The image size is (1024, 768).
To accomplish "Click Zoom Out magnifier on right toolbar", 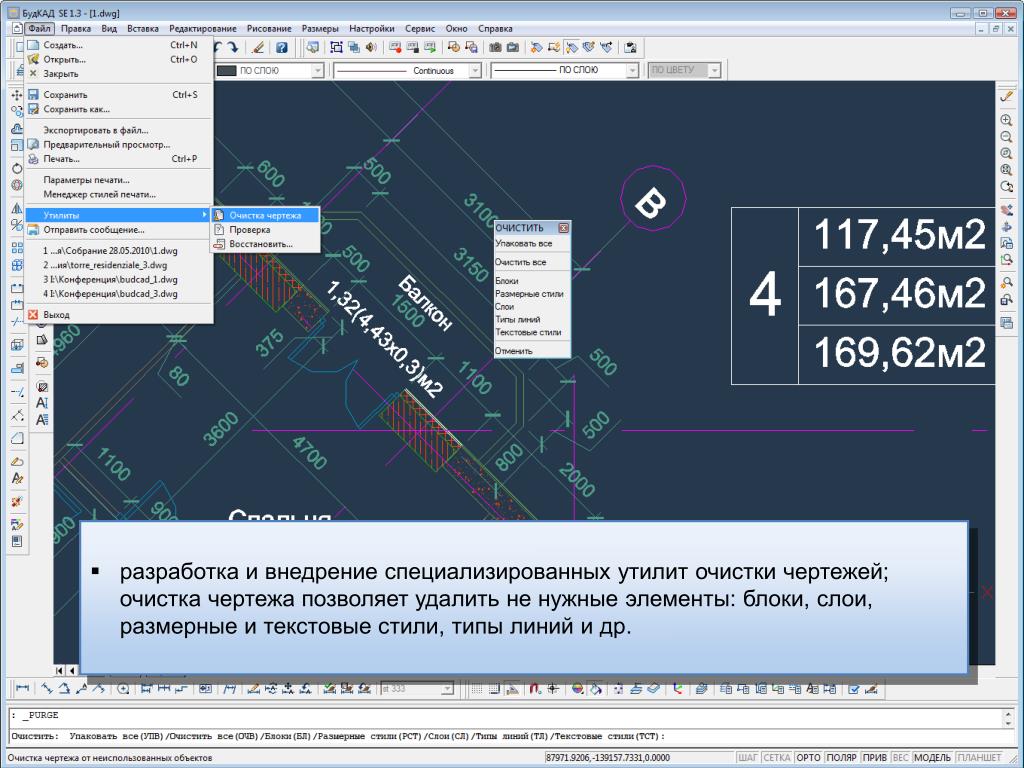I will coord(1006,136).
